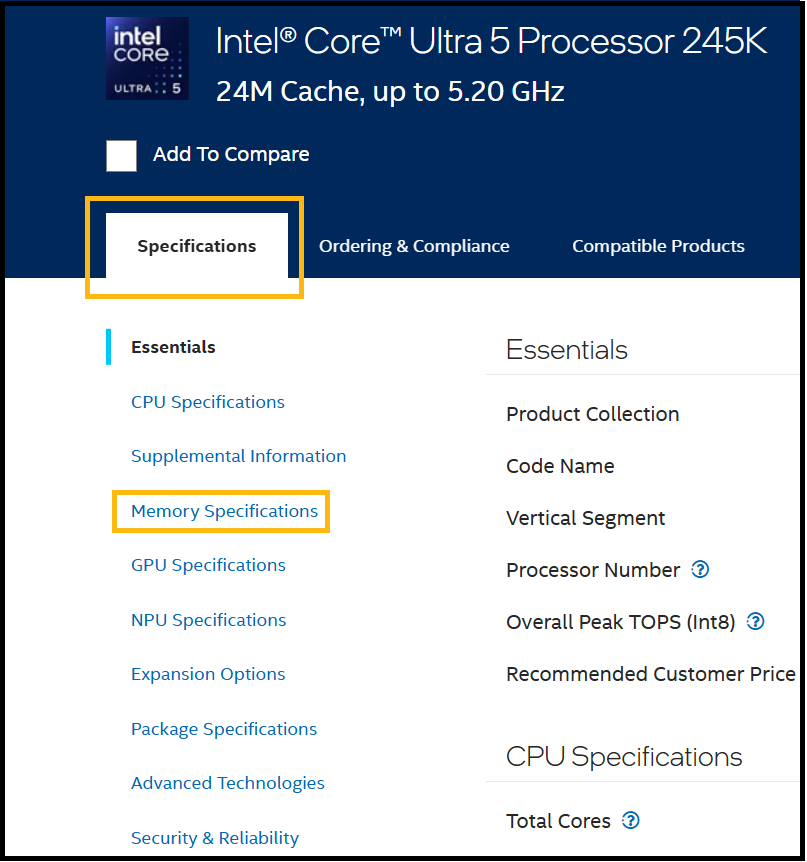Open the Compatible Products tab
The width and height of the screenshot is (807, 862).
point(658,246)
